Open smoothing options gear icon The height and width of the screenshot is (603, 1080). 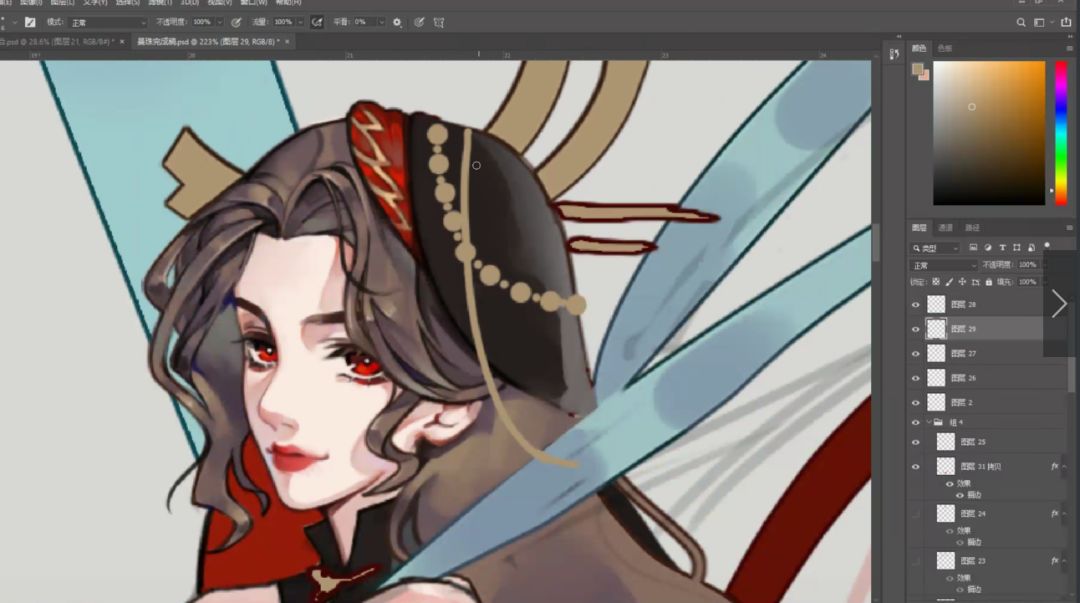397,22
